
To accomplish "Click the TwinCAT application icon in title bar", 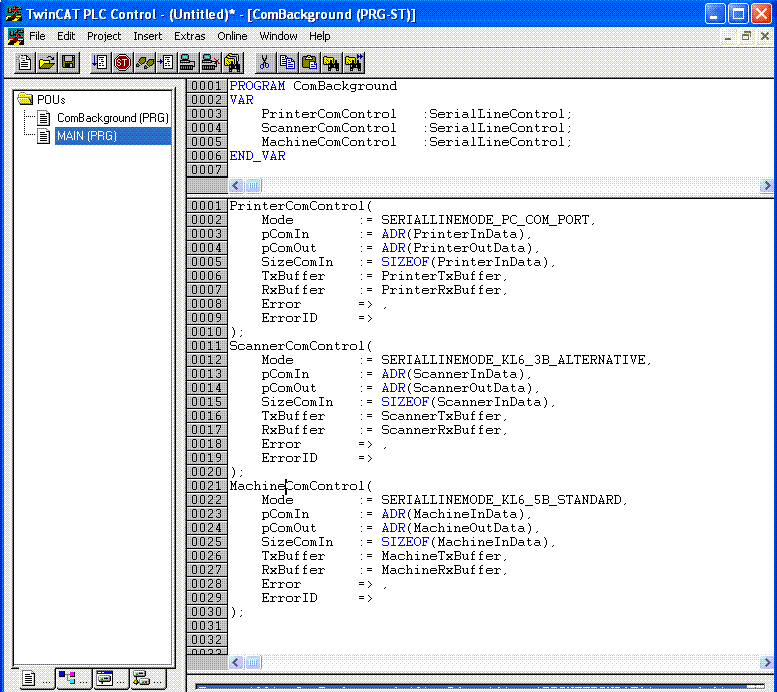I will [13, 13].
